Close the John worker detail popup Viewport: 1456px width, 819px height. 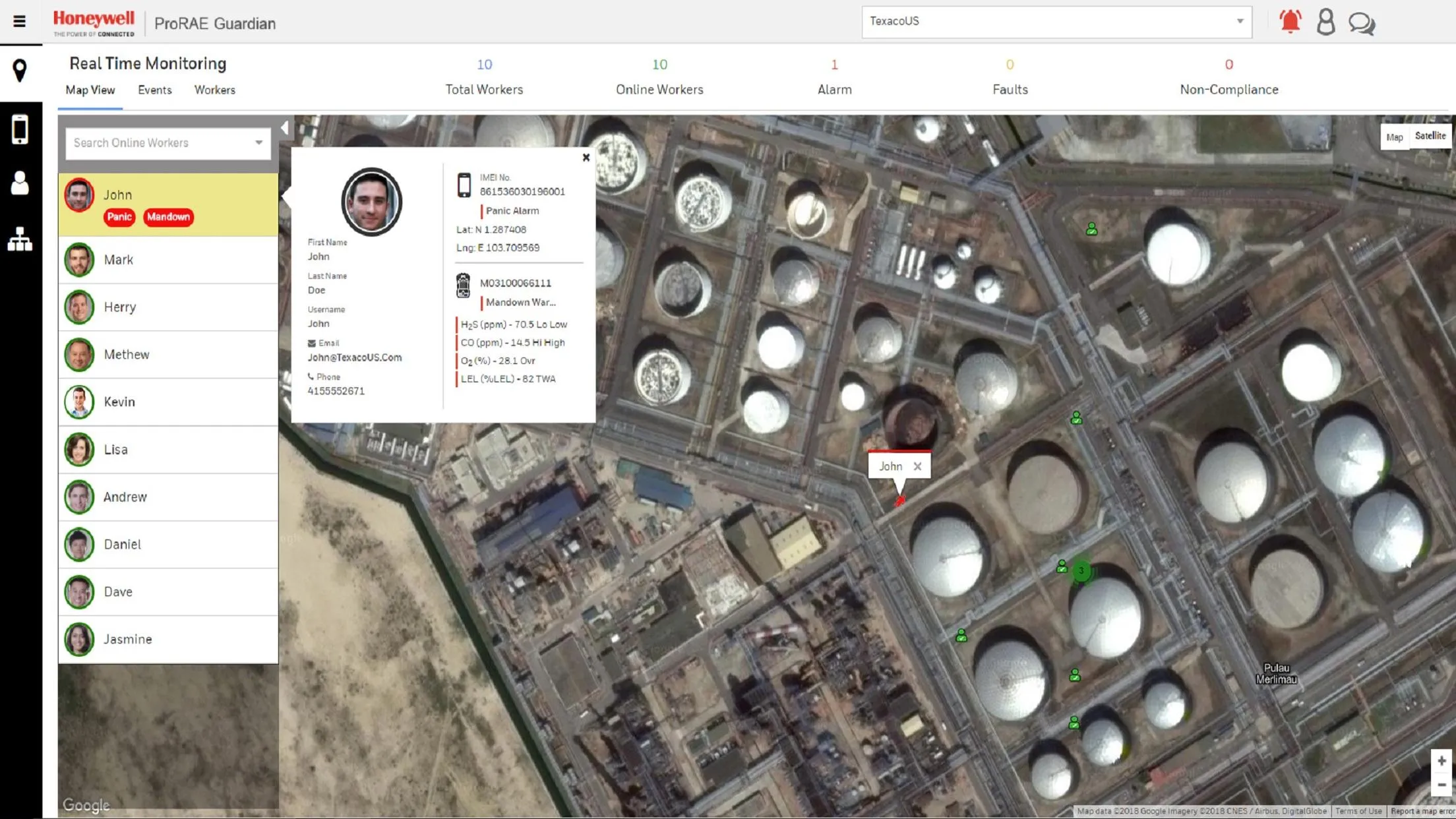[586, 158]
